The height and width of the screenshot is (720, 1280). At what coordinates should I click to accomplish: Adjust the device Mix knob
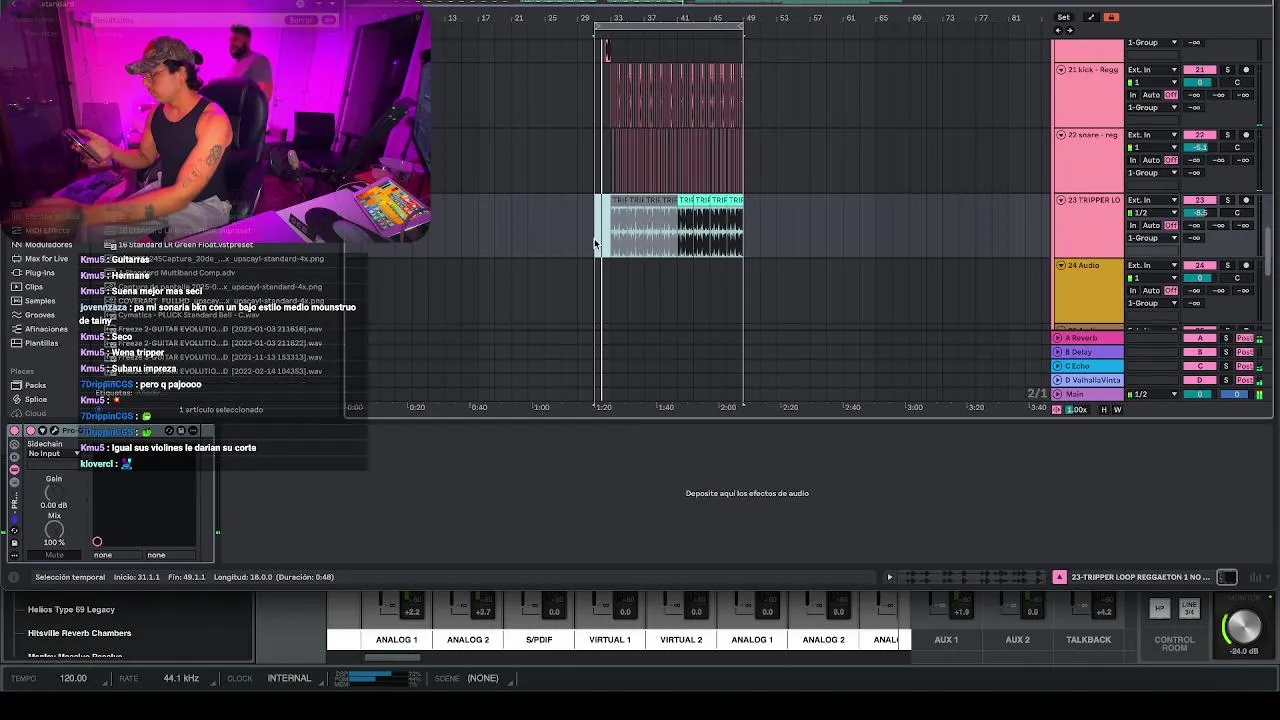[54, 530]
